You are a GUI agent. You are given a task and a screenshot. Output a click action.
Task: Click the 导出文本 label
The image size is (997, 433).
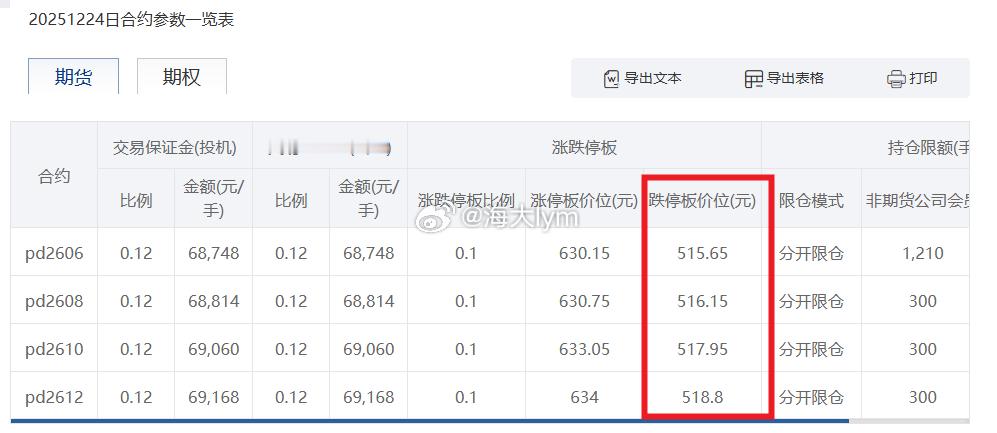point(653,78)
